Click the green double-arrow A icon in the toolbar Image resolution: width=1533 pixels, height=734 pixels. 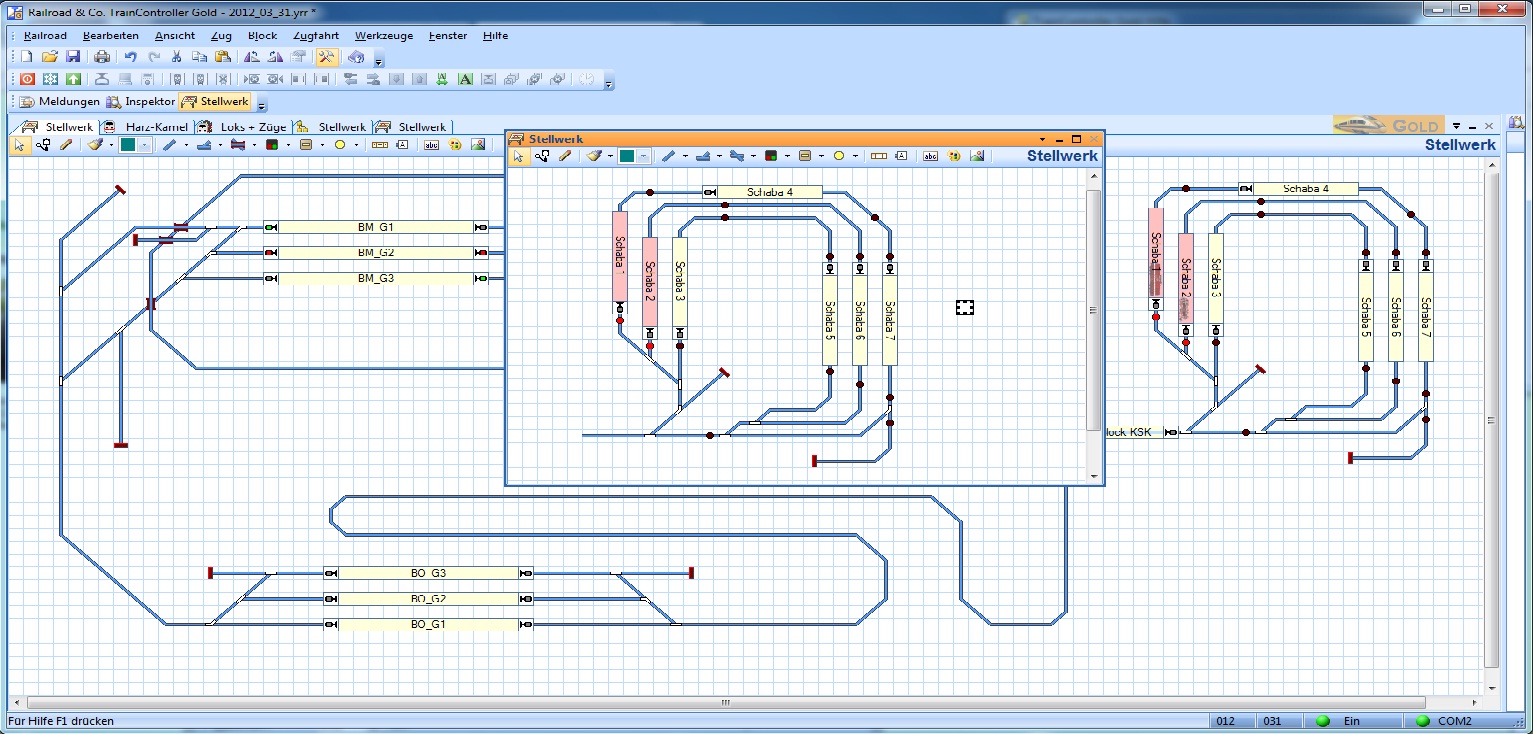442,79
